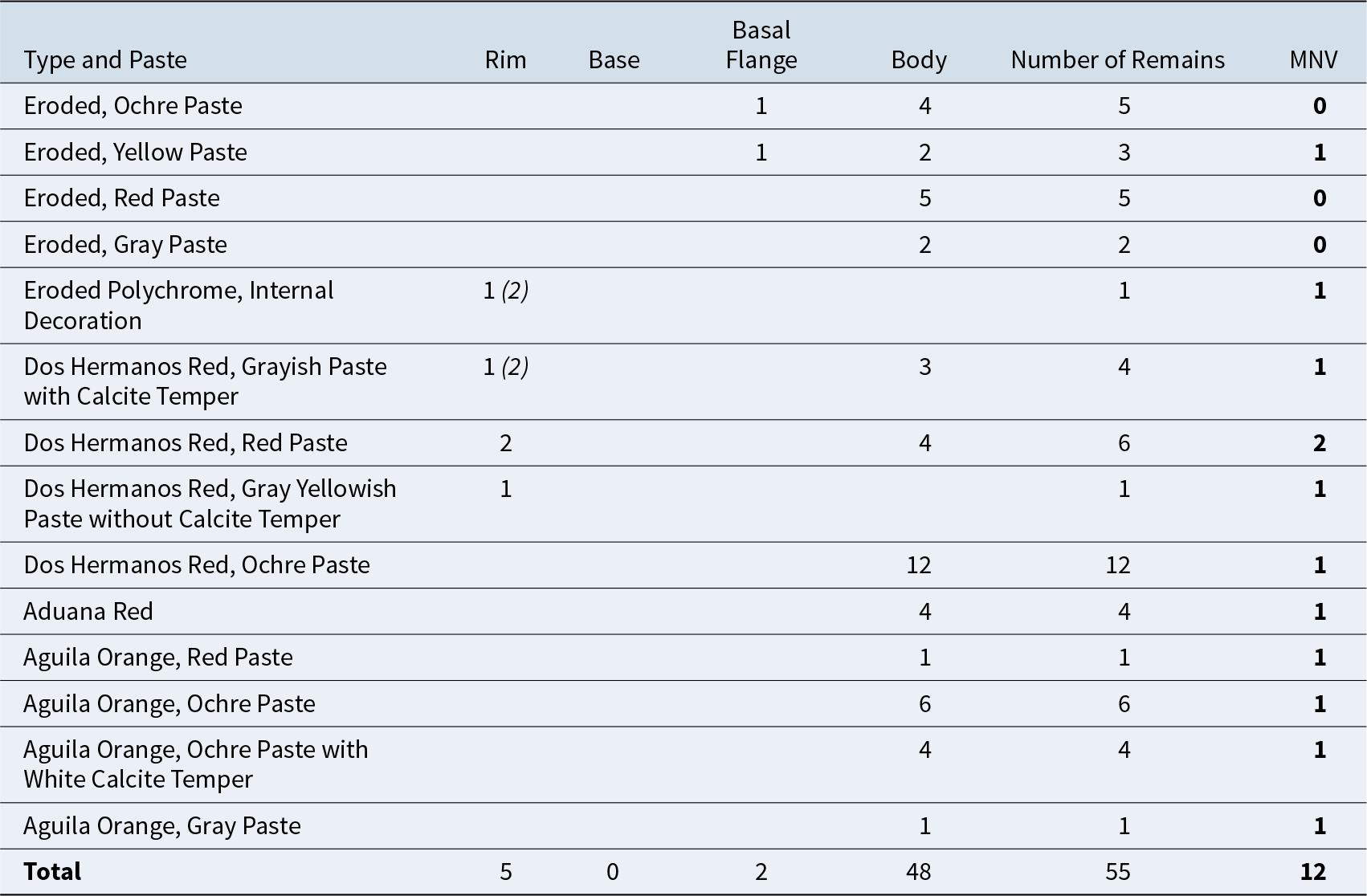Screen dimensions: 1367x896
Task: Click the 'Type and Paste' column header
Action: coord(105,60)
